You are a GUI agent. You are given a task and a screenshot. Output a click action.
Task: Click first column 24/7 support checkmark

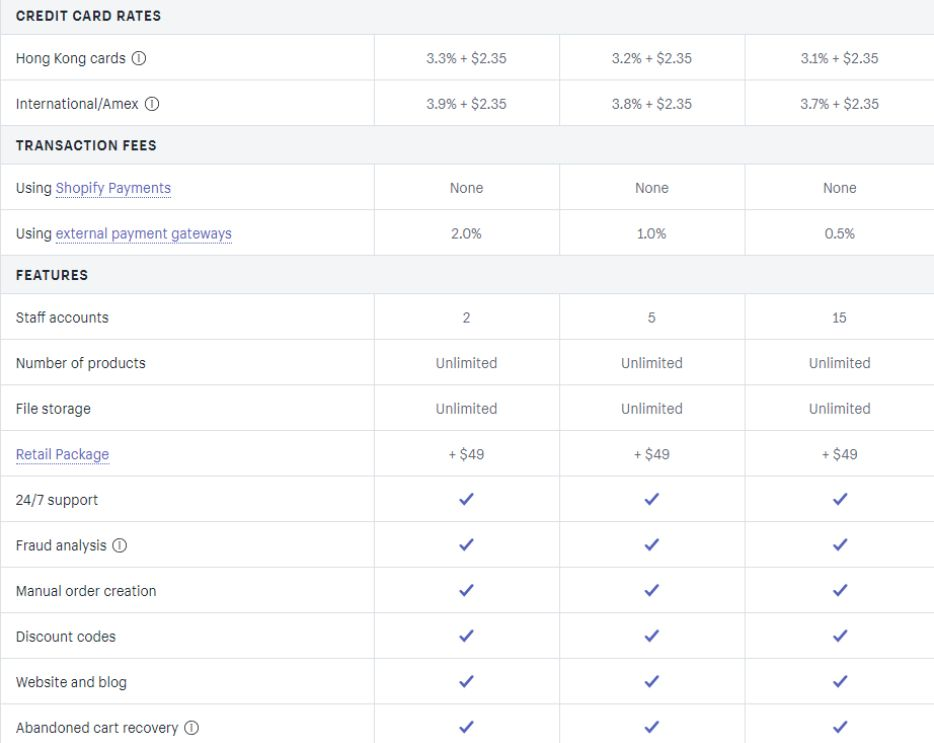[x=466, y=499]
